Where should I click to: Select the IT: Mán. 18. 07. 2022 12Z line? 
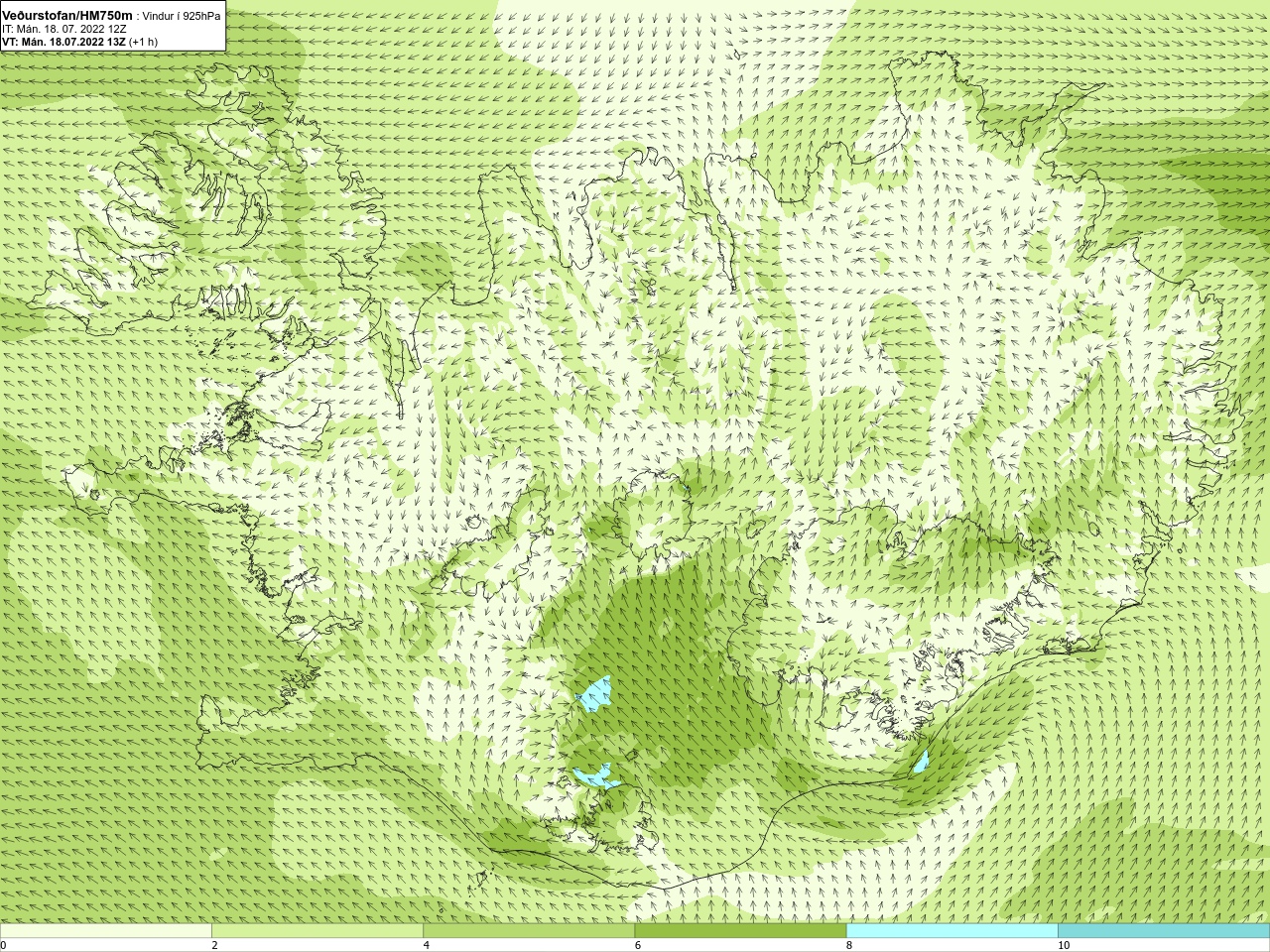coord(64,29)
